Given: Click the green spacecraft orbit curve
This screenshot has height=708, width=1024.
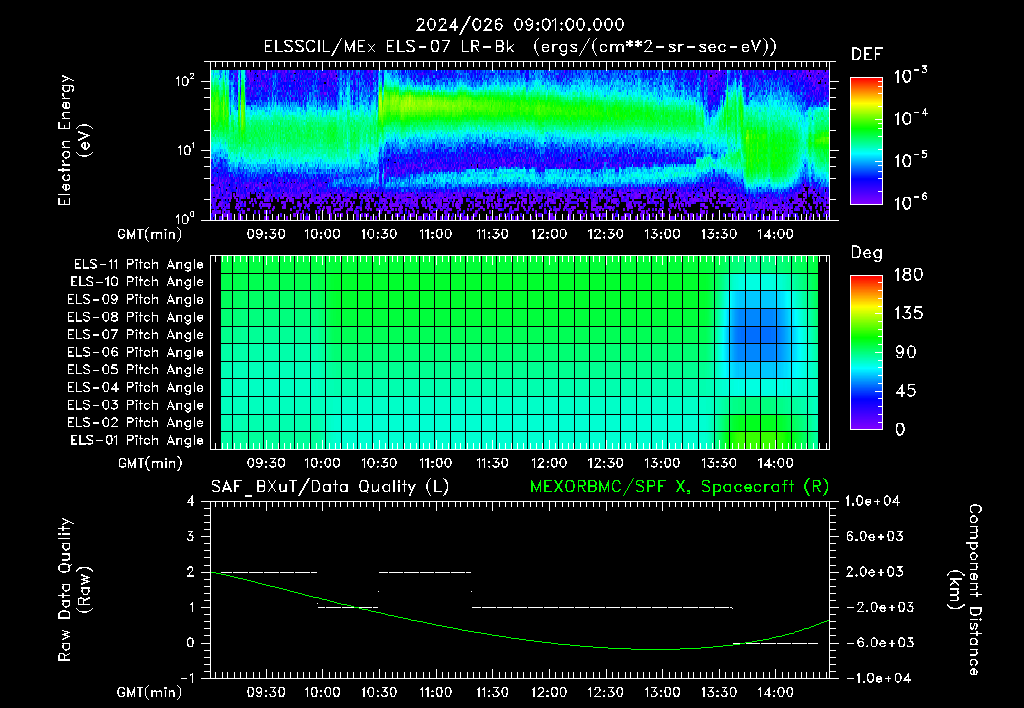Looking at the screenshot, I should pyautogui.click(x=549, y=643).
